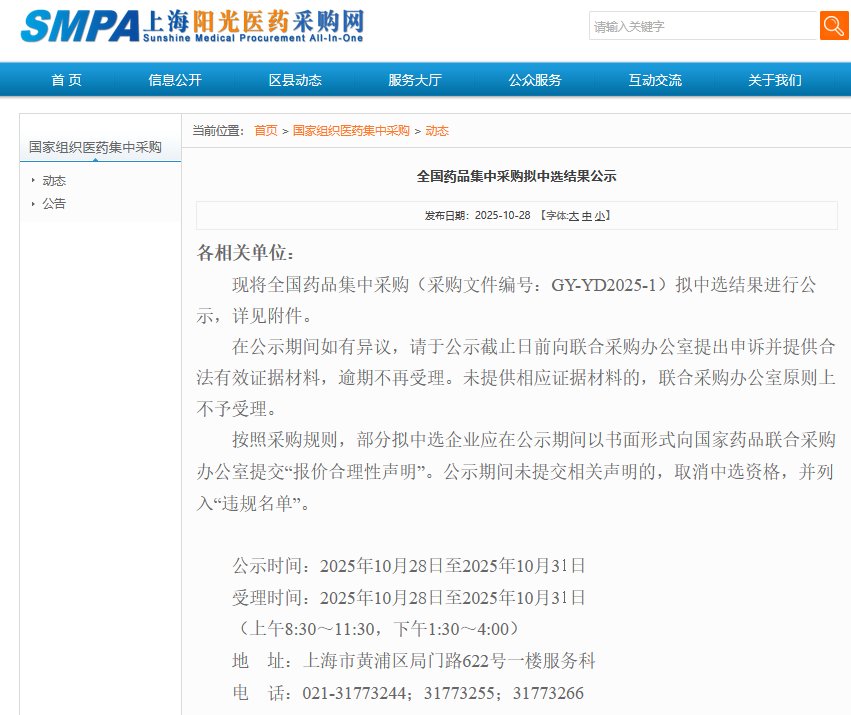The height and width of the screenshot is (715, 851).
Task: Go to the 区县动态 navigation item
Action: pos(295,80)
